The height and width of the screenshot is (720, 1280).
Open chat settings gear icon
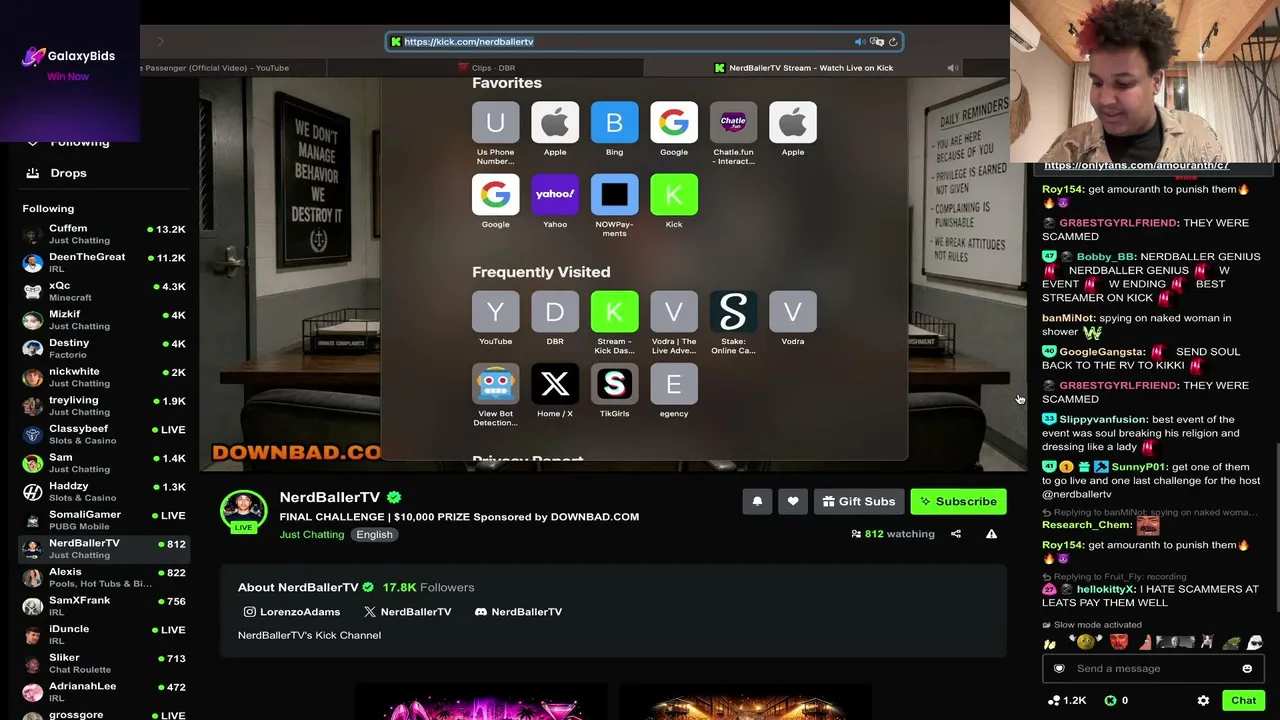coord(1203,701)
